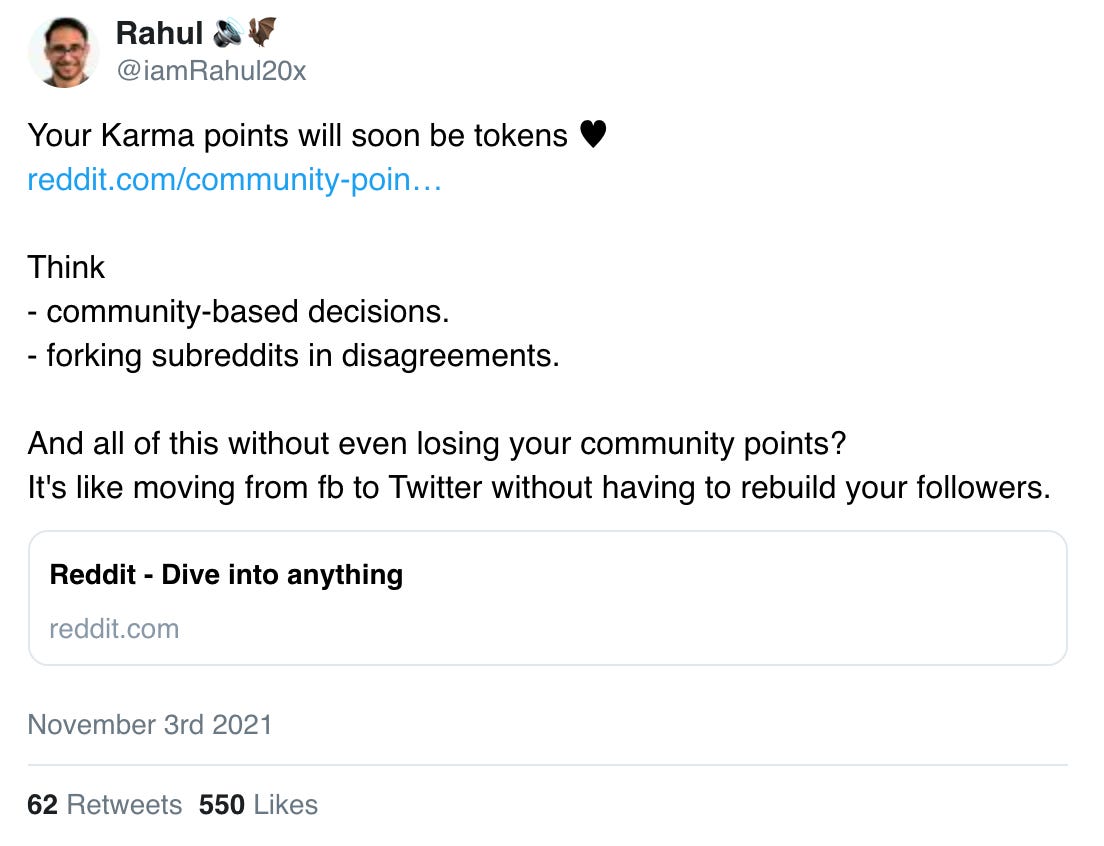Image resolution: width=1104 pixels, height=846 pixels.
Task: Click the word 'fb' in the tweet
Action: pyautogui.click(x=352, y=488)
